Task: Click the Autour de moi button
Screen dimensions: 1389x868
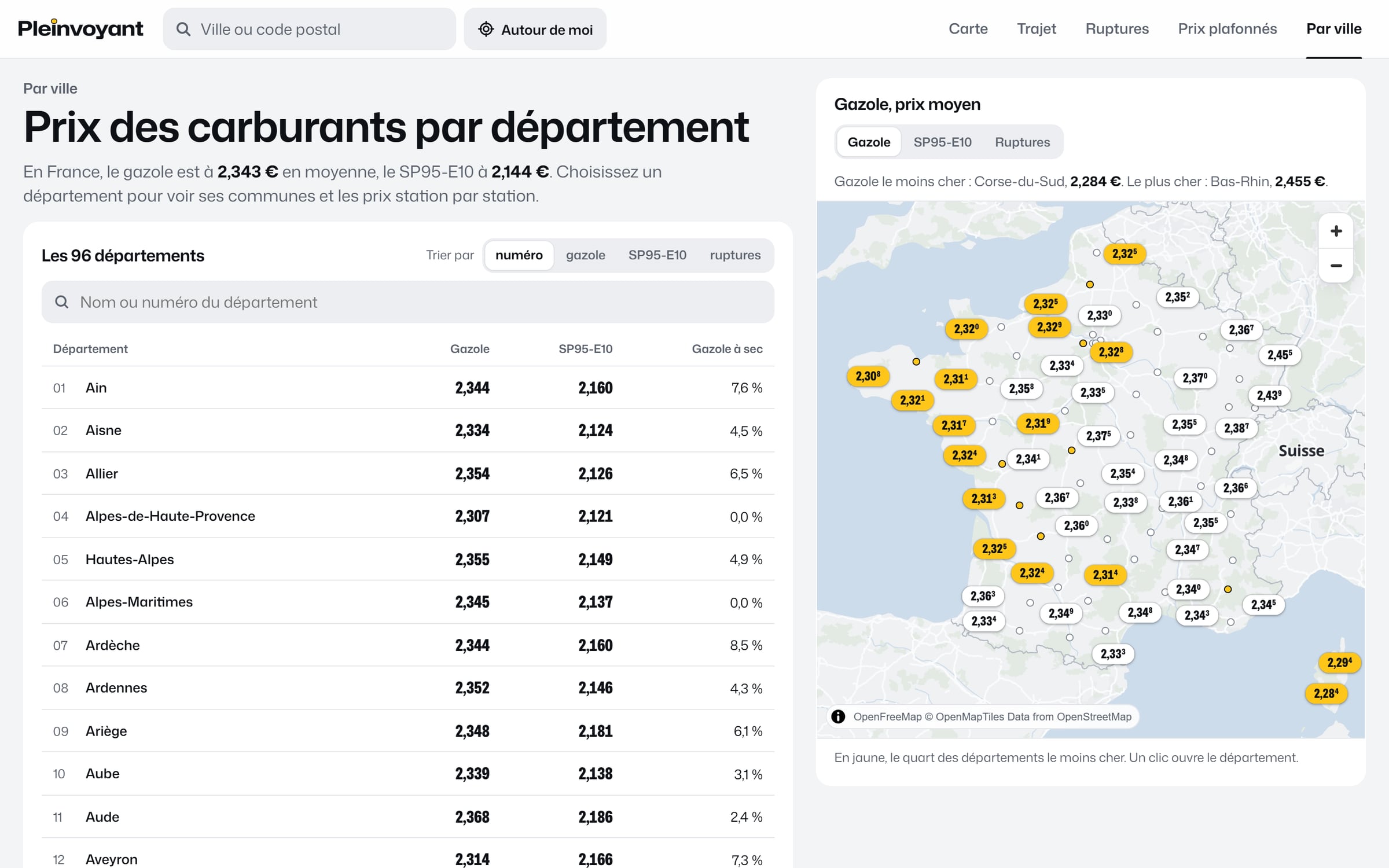Action: [x=535, y=29]
